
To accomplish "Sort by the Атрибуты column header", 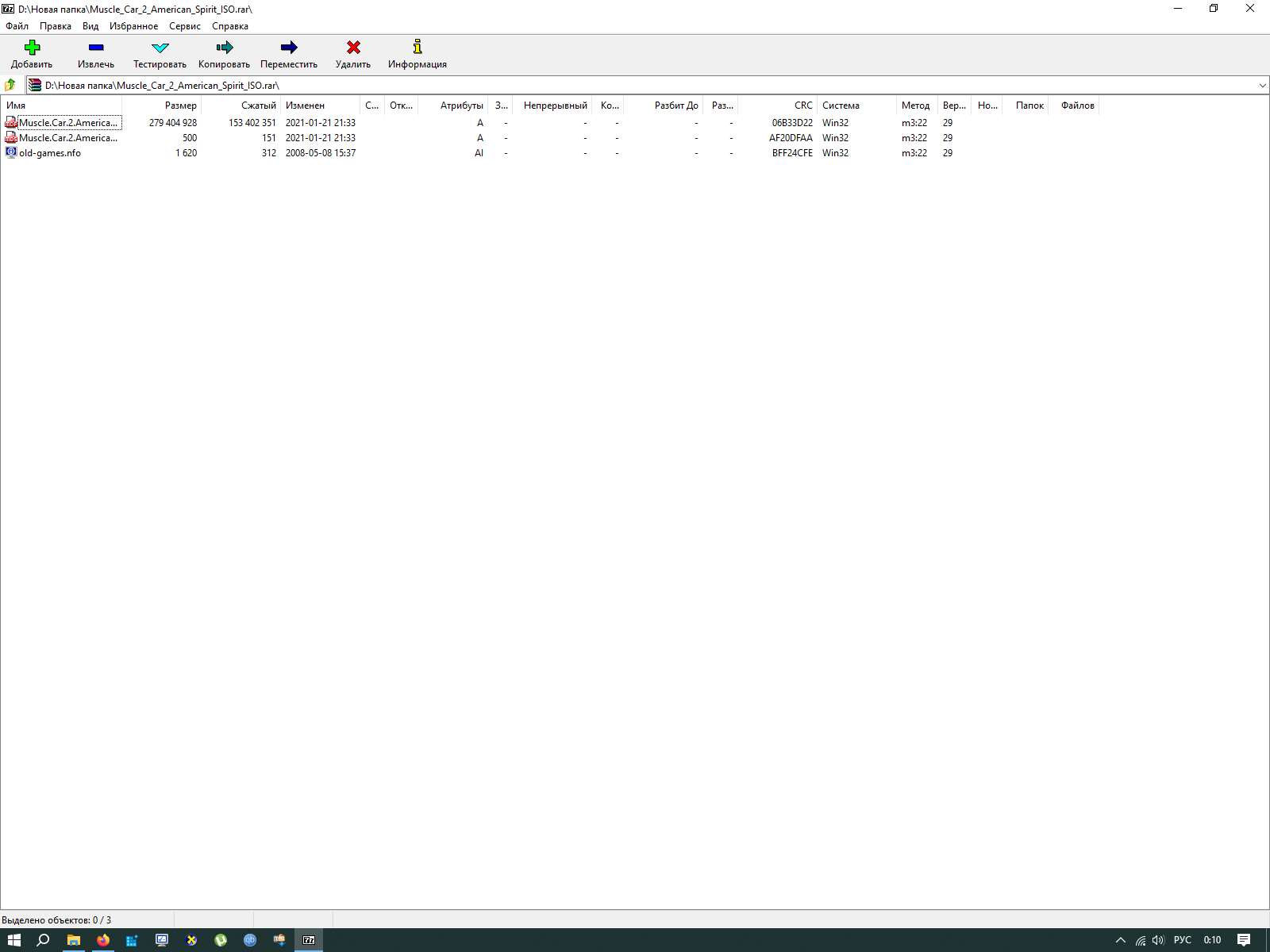I will click(453, 106).
